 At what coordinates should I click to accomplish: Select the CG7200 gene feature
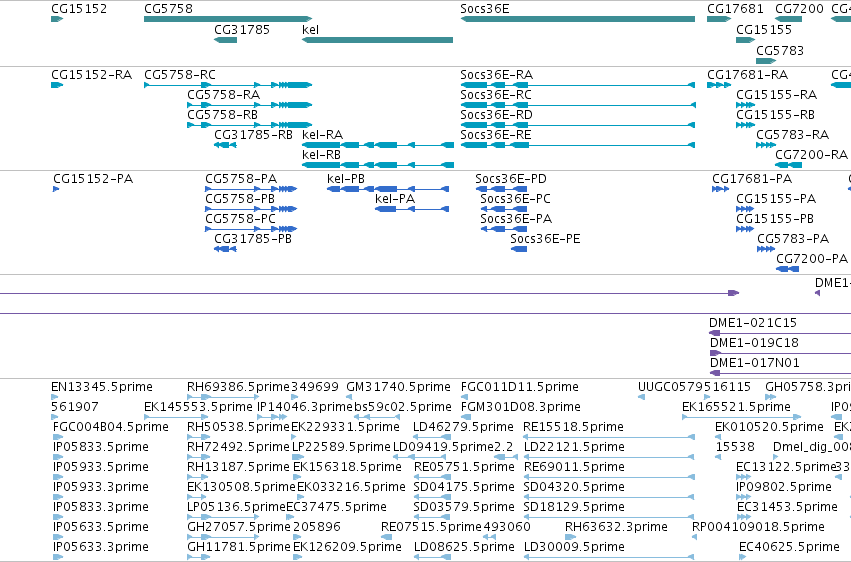click(789, 19)
